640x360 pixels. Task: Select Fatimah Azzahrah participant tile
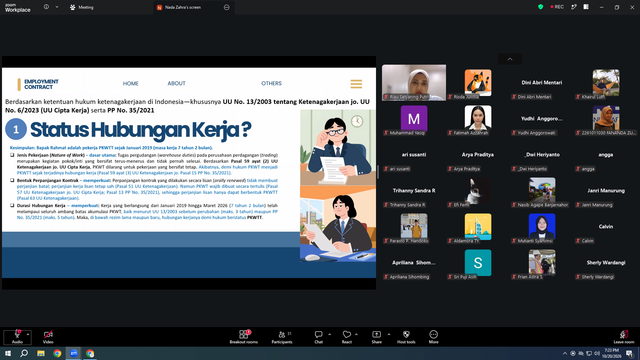point(478,118)
